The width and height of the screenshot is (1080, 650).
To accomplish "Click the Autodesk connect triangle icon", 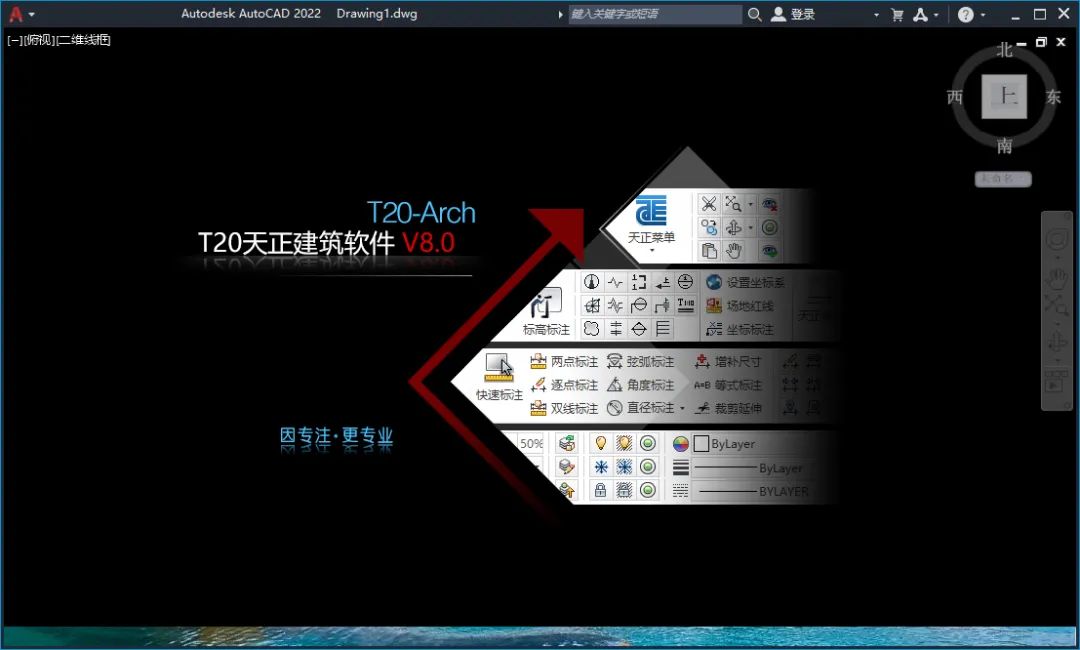I will tap(920, 14).
